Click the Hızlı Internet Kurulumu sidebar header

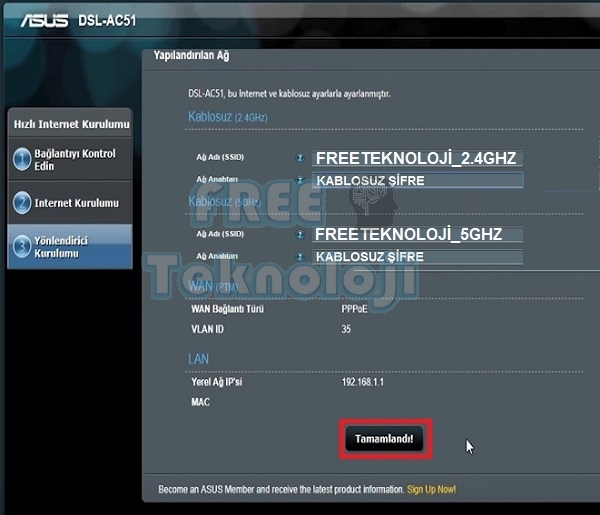[71, 124]
